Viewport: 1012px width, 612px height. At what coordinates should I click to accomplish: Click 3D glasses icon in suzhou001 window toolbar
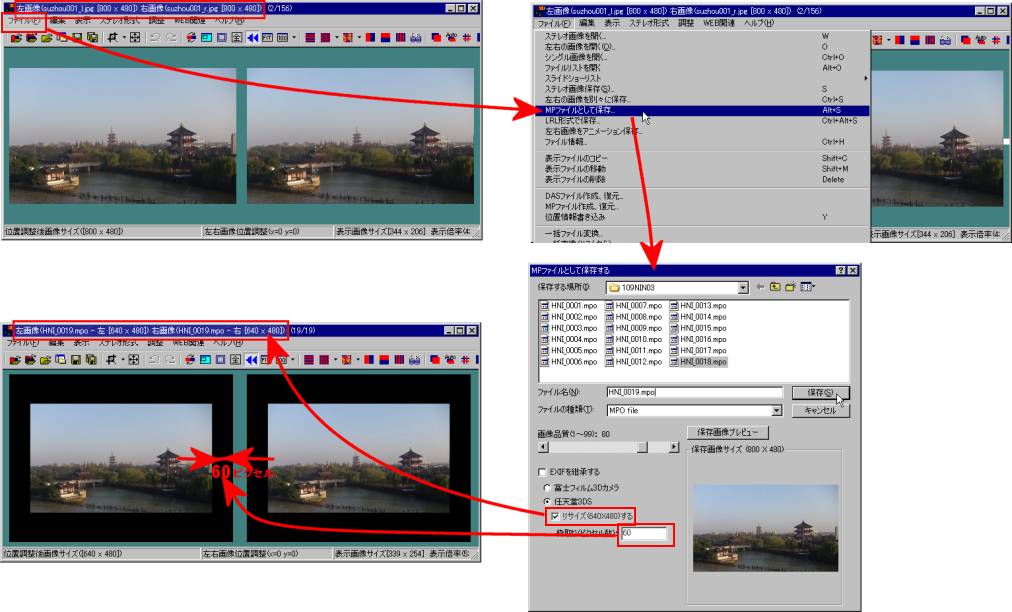(416, 37)
